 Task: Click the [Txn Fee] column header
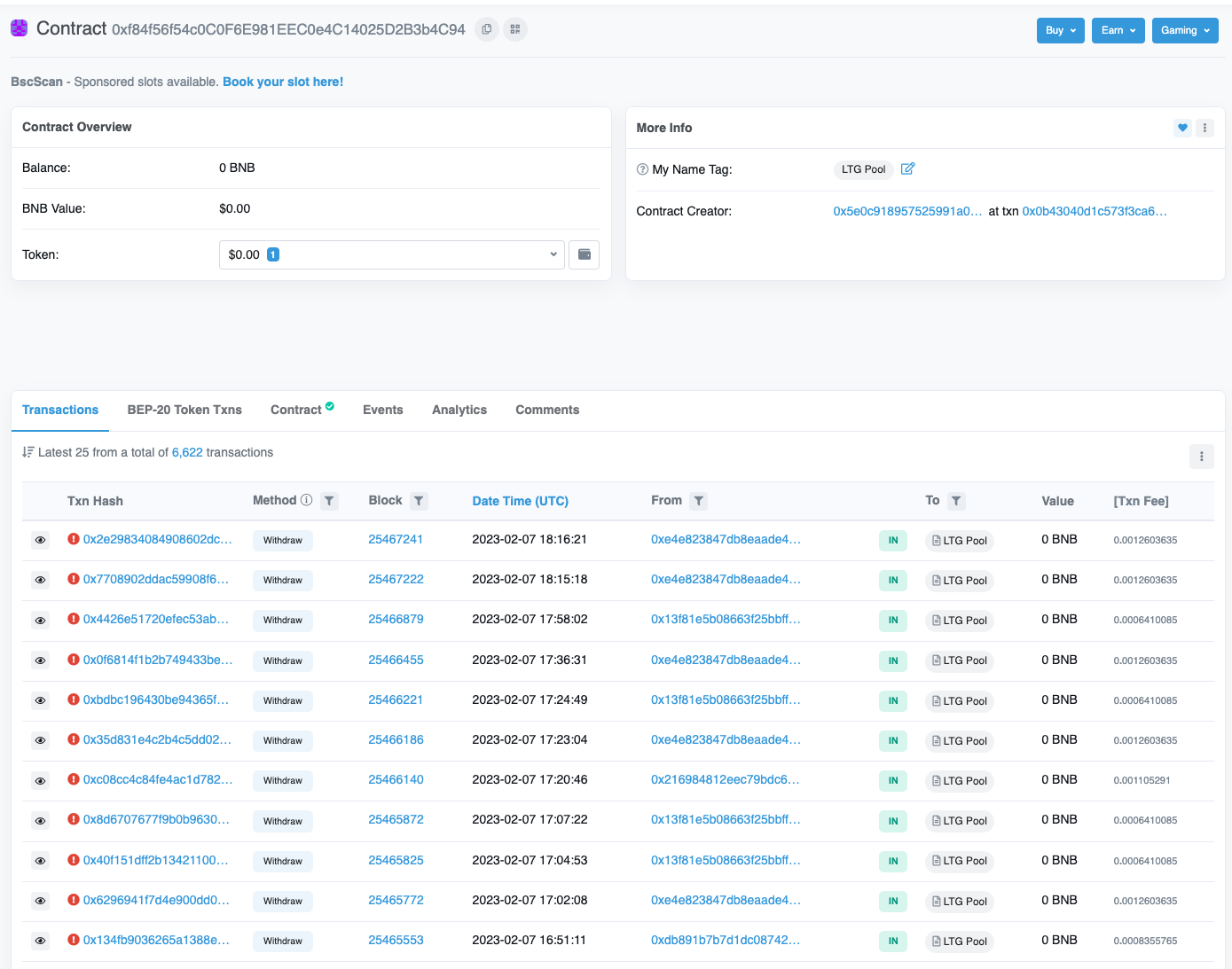(1141, 501)
